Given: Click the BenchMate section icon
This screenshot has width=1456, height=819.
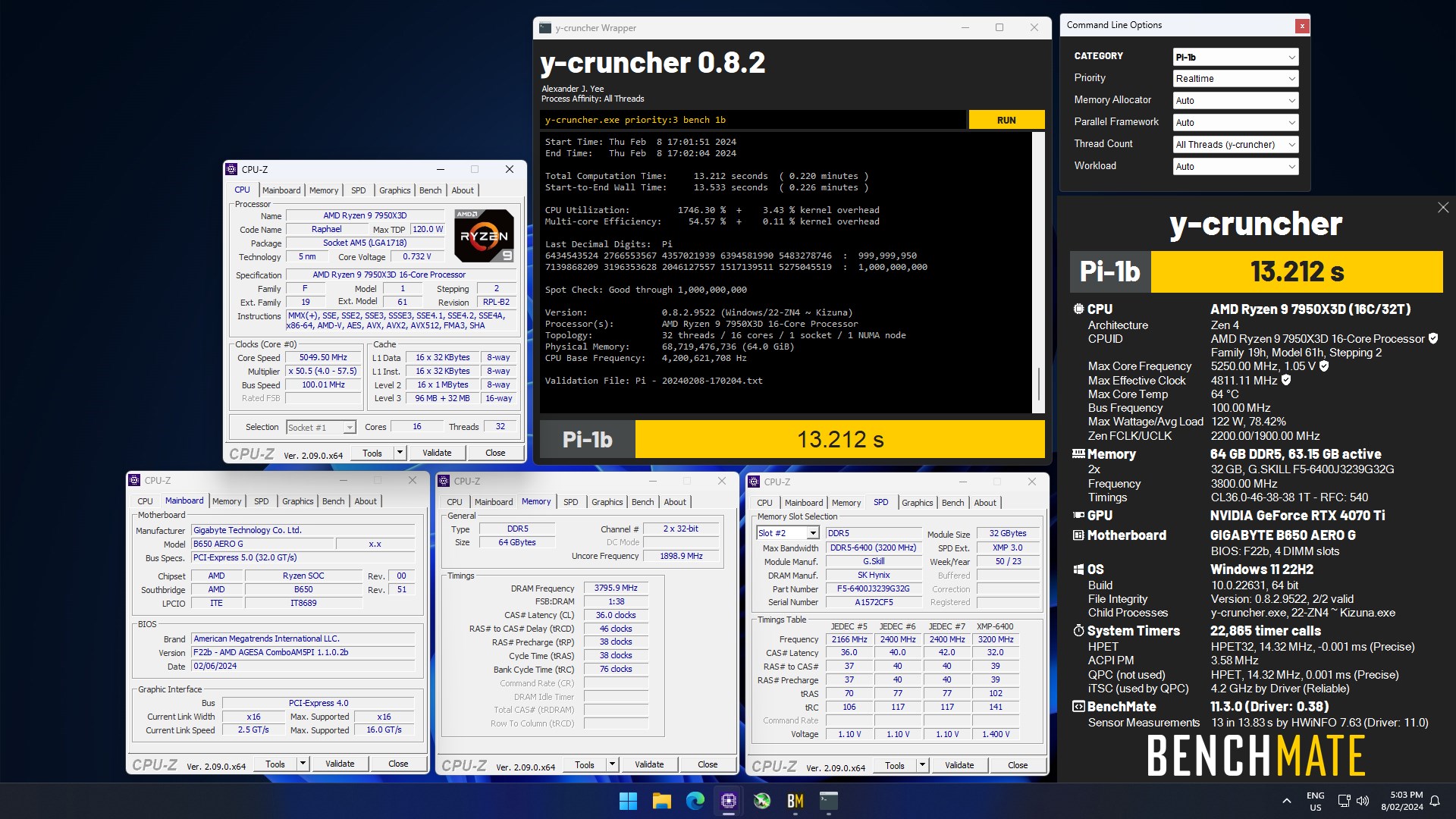Looking at the screenshot, I should (x=1078, y=707).
